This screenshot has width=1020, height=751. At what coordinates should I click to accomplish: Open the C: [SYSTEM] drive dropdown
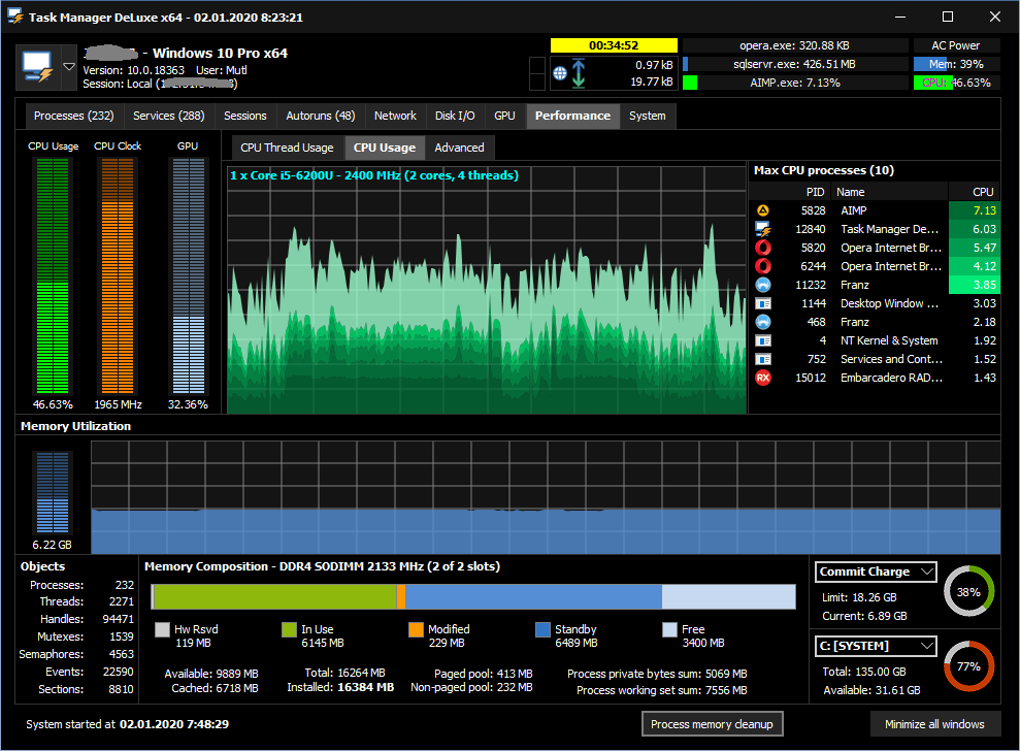pyautogui.click(x=926, y=646)
